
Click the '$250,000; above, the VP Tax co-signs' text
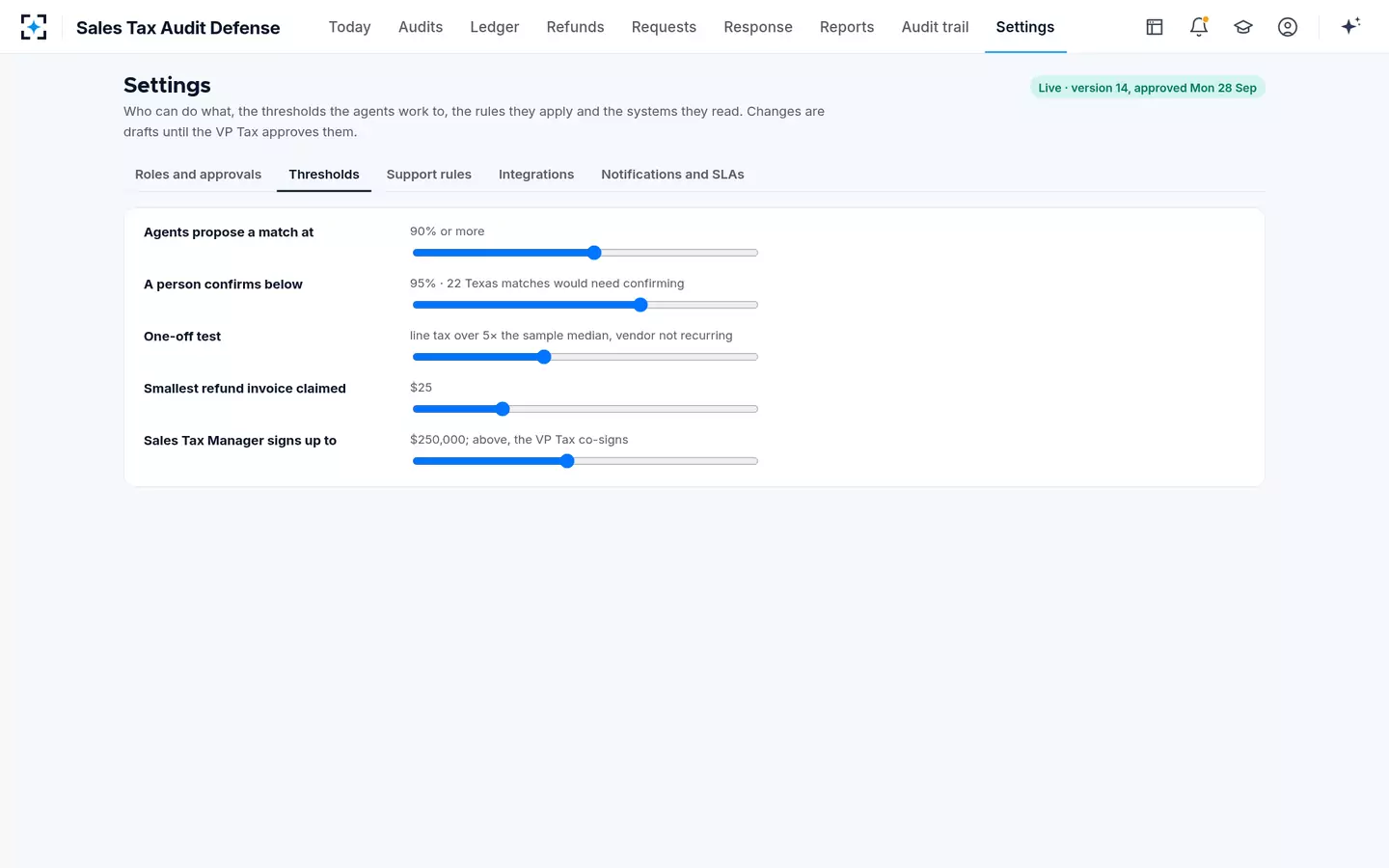click(x=519, y=440)
